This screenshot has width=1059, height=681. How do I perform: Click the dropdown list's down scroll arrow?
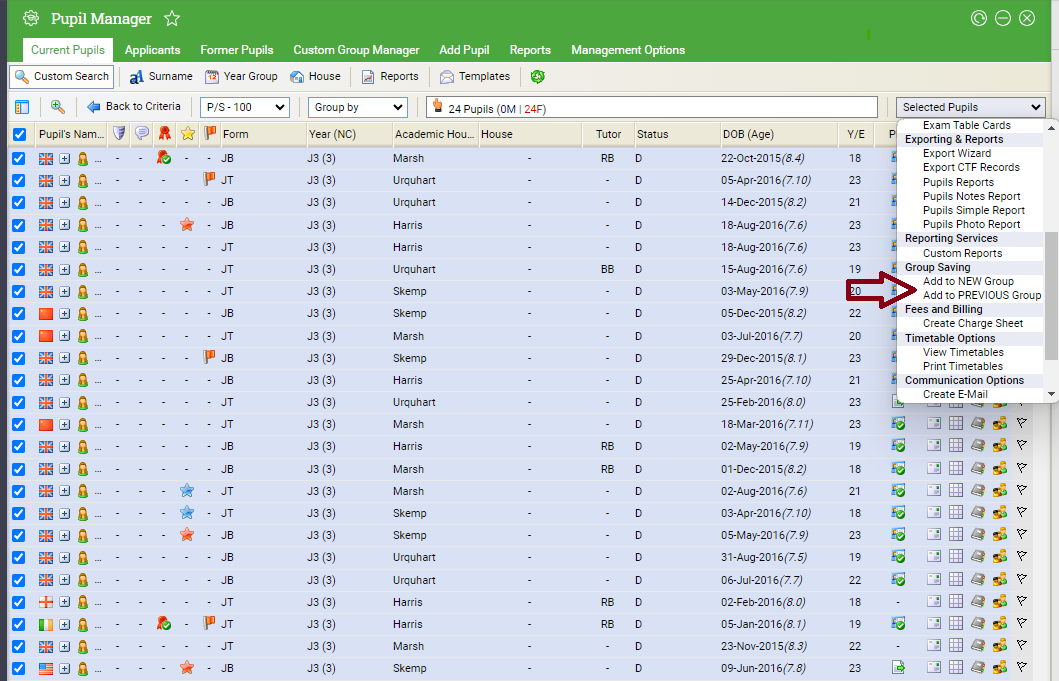(x=1051, y=394)
